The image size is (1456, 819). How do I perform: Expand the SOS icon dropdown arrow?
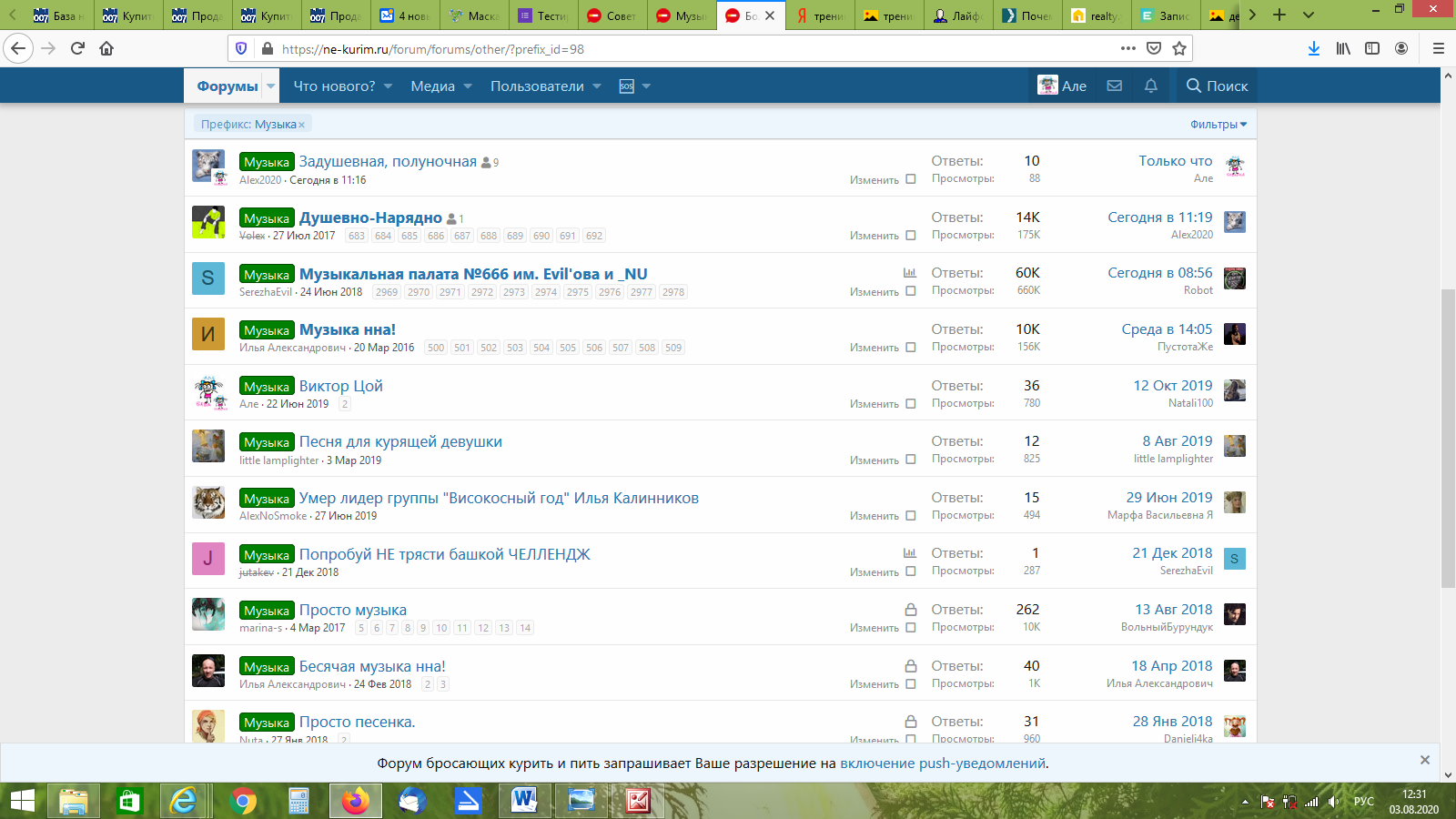coord(647,86)
